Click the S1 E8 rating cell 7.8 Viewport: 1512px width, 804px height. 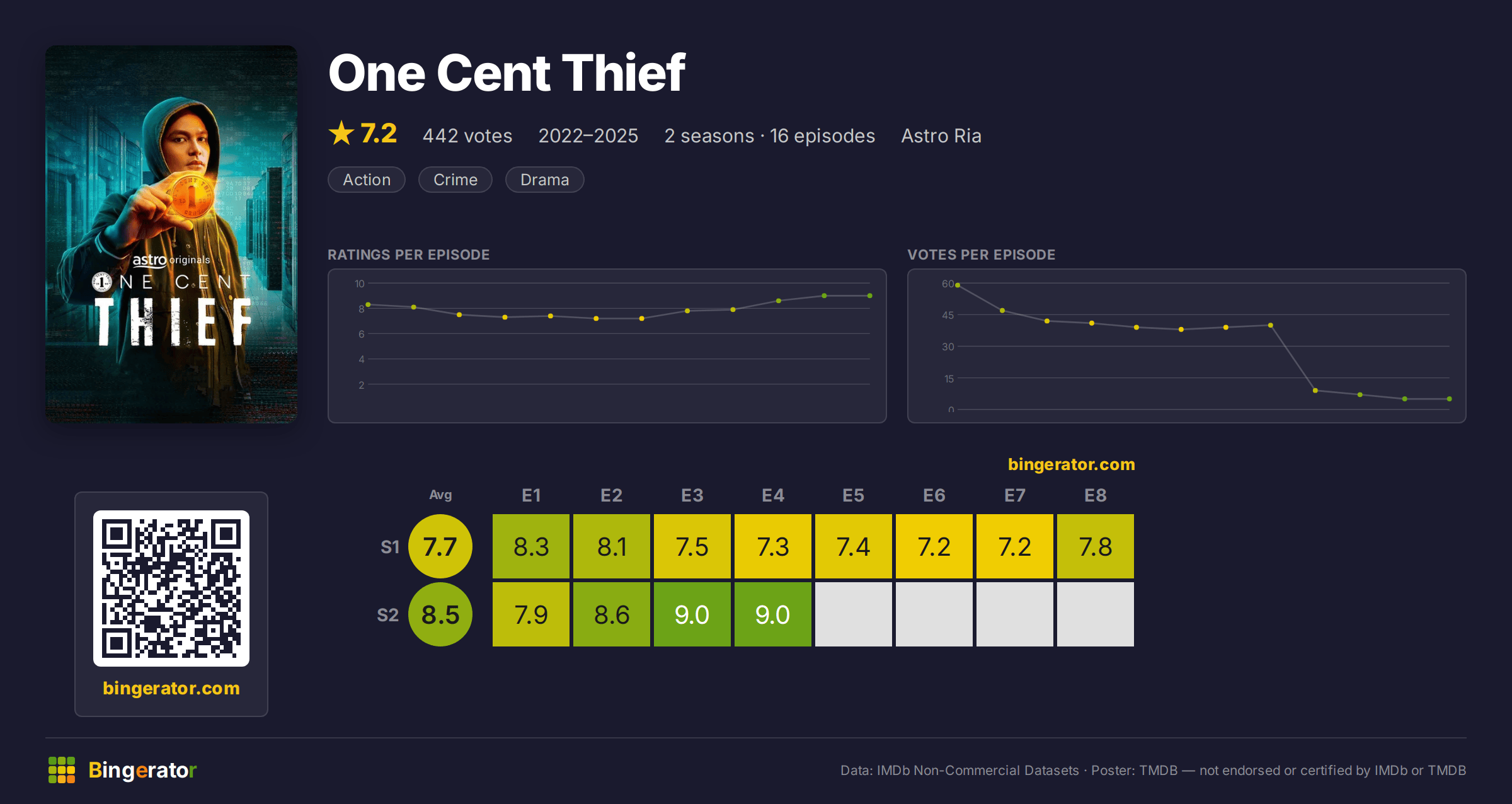[x=1096, y=546]
